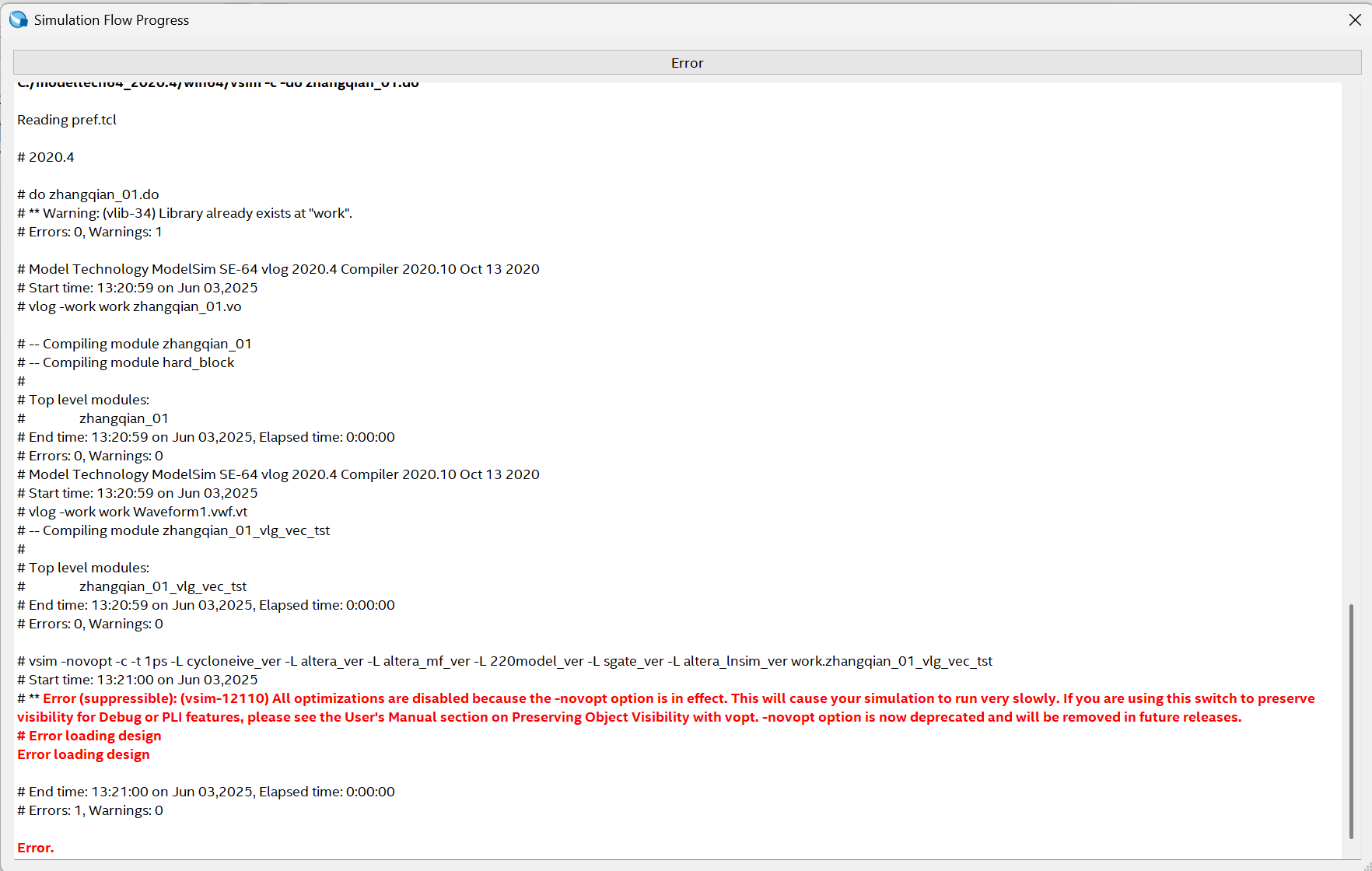Click the 'Errors: 1, Warnings: 0' line
1372x871 pixels.
point(90,810)
